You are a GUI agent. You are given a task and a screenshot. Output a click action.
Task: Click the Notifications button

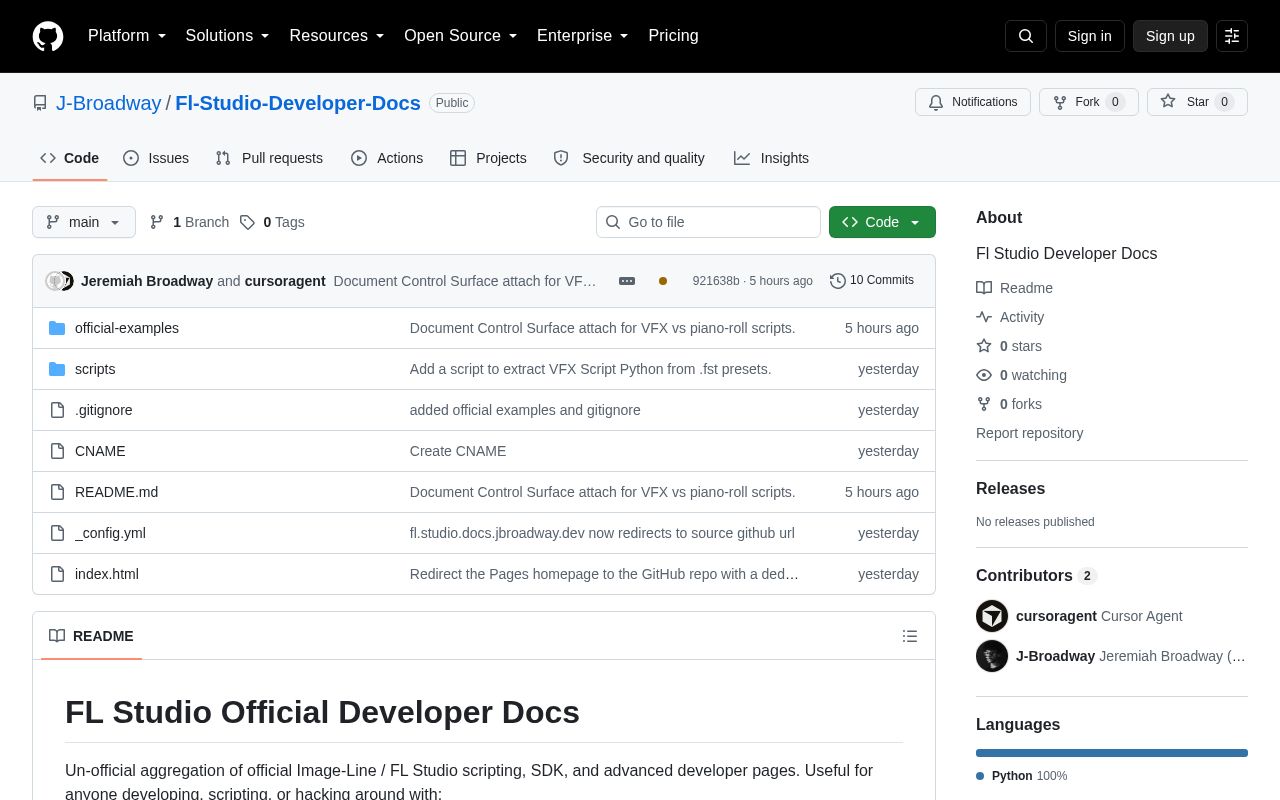(973, 102)
